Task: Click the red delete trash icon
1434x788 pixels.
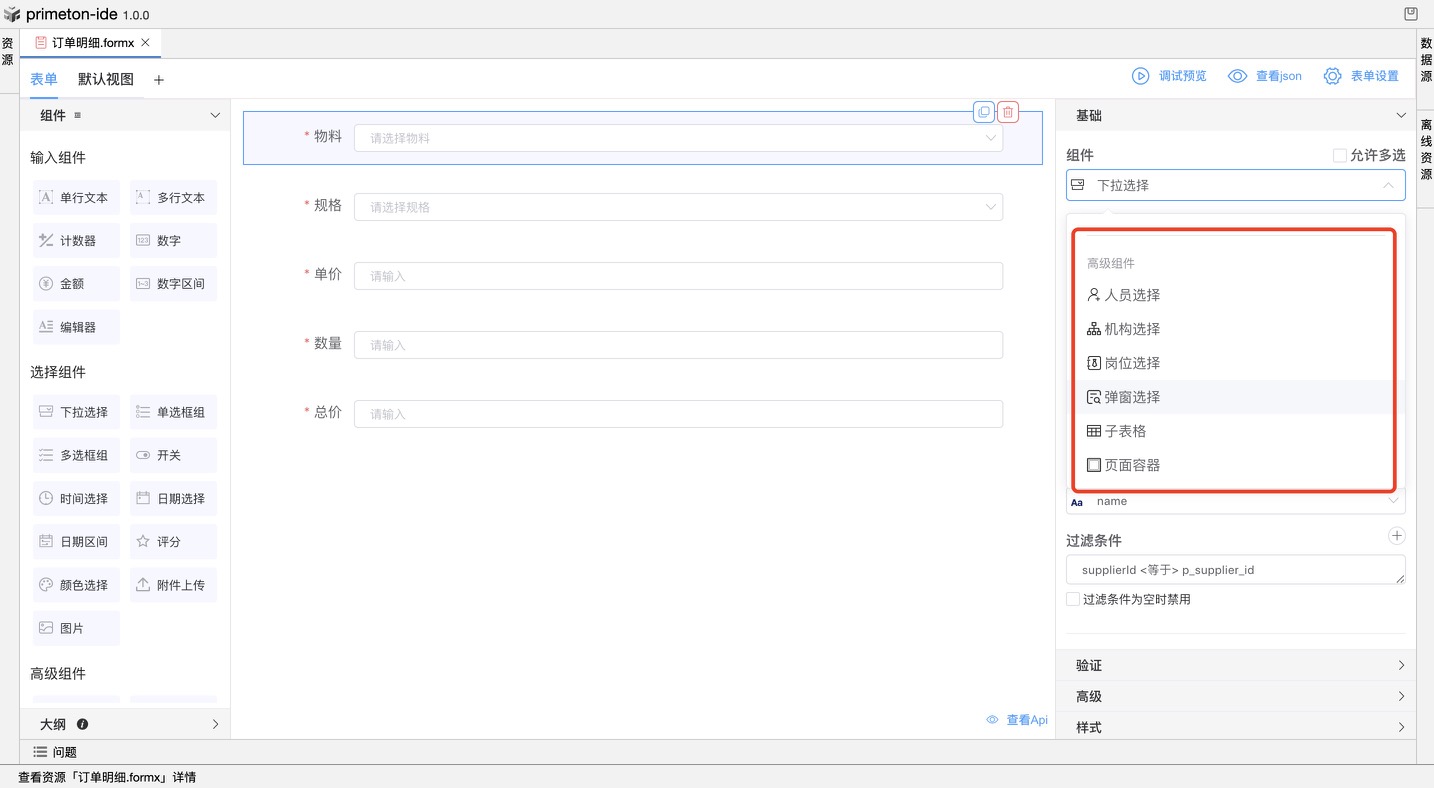Action: pos(1008,112)
